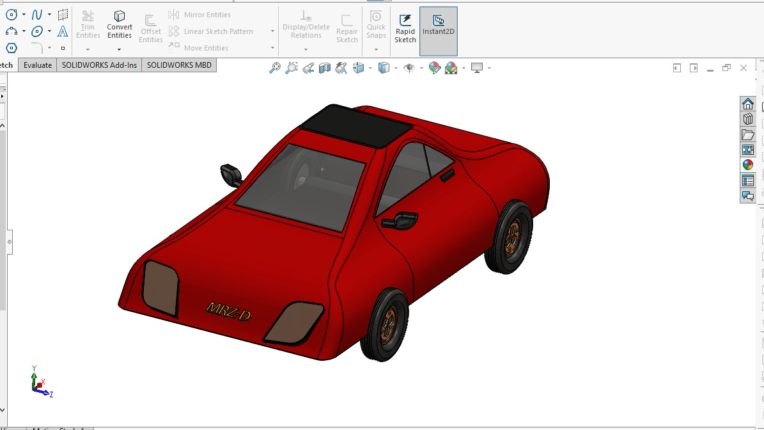764x430 pixels.
Task: Open Circle tool dropdown arrow
Action: coord(24,15)
